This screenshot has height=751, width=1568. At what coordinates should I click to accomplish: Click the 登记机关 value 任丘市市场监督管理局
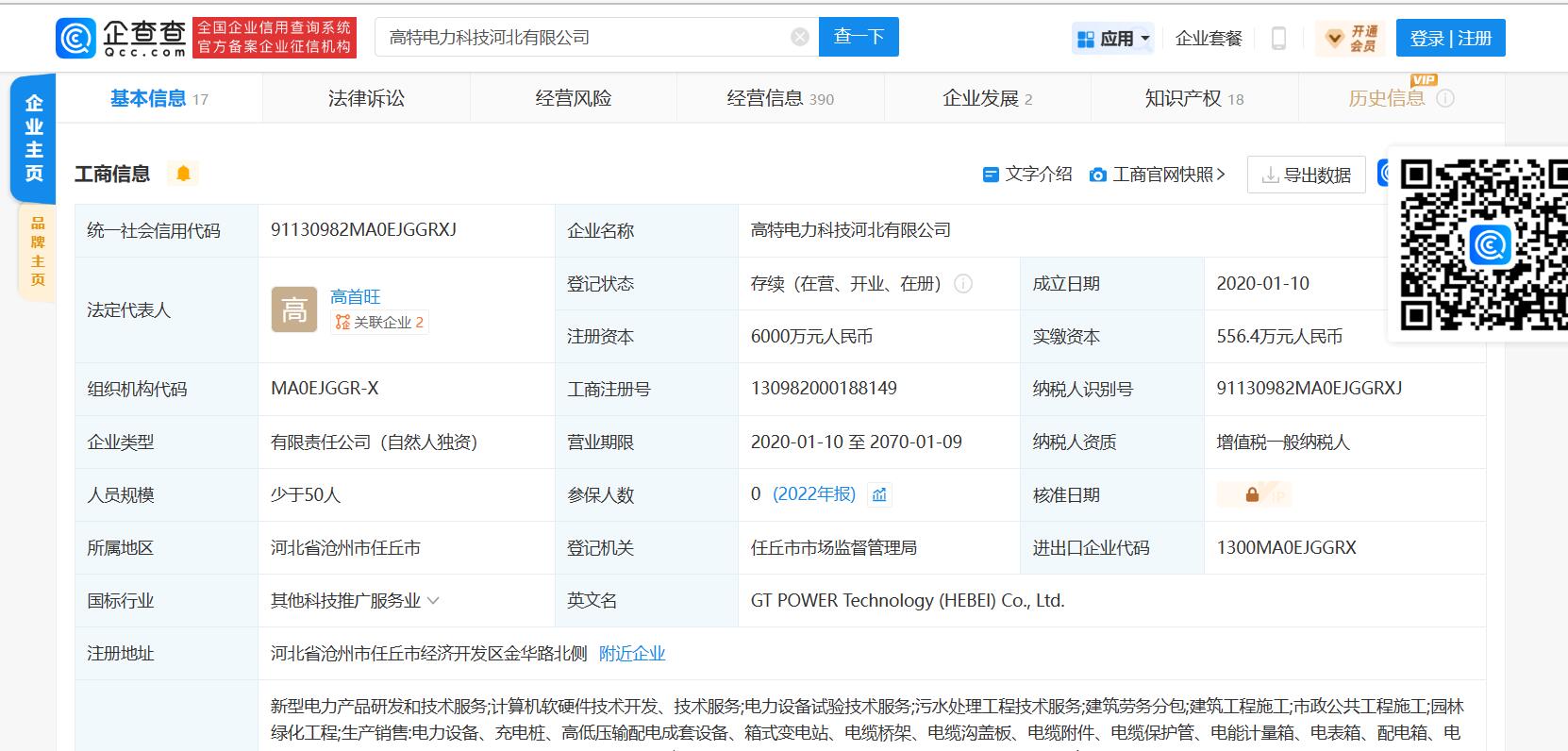point(834,547)
